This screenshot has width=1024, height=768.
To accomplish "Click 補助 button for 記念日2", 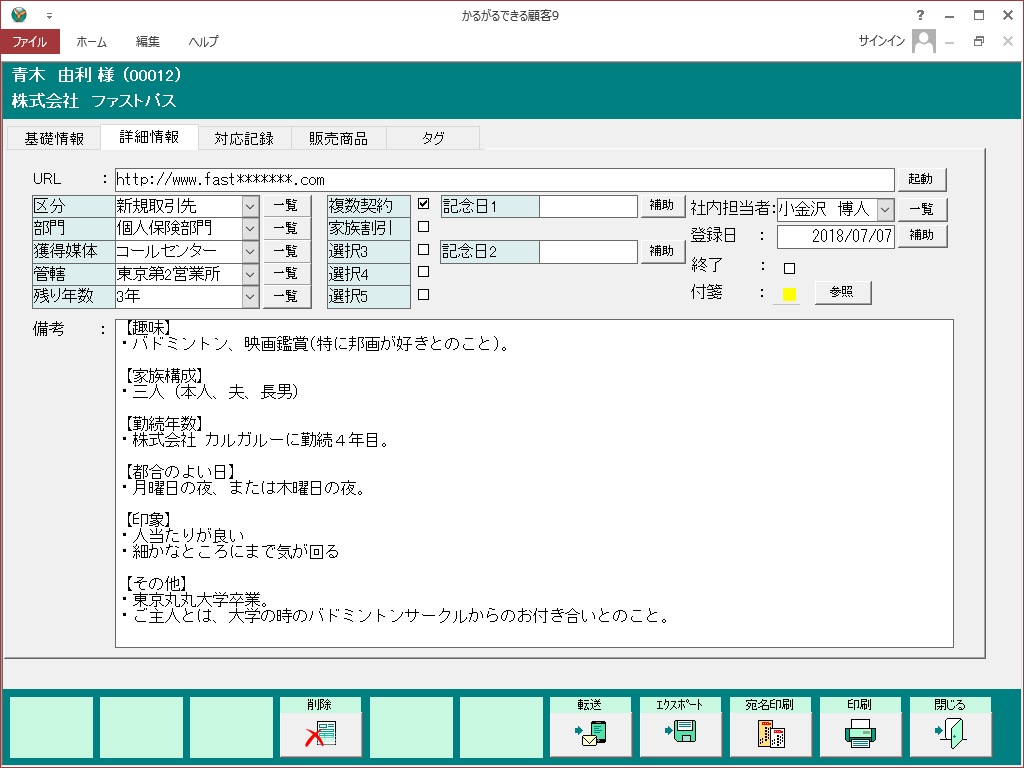I will [662, 251].
